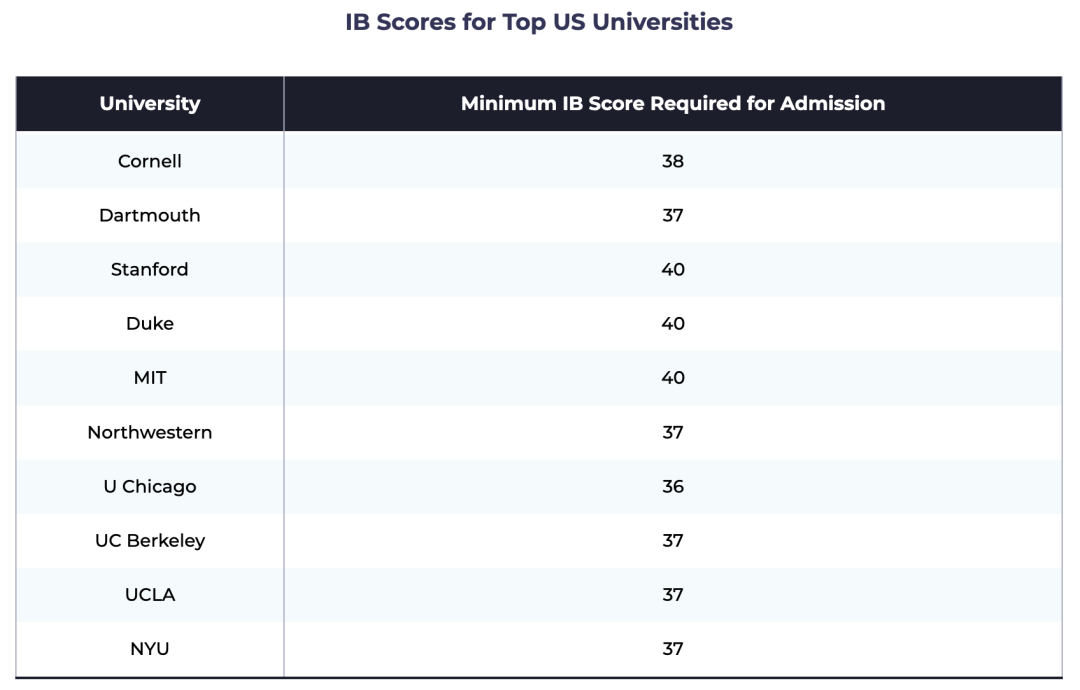Click Cornell's score of 38
1080x690 pixels.
pos(673,161)
